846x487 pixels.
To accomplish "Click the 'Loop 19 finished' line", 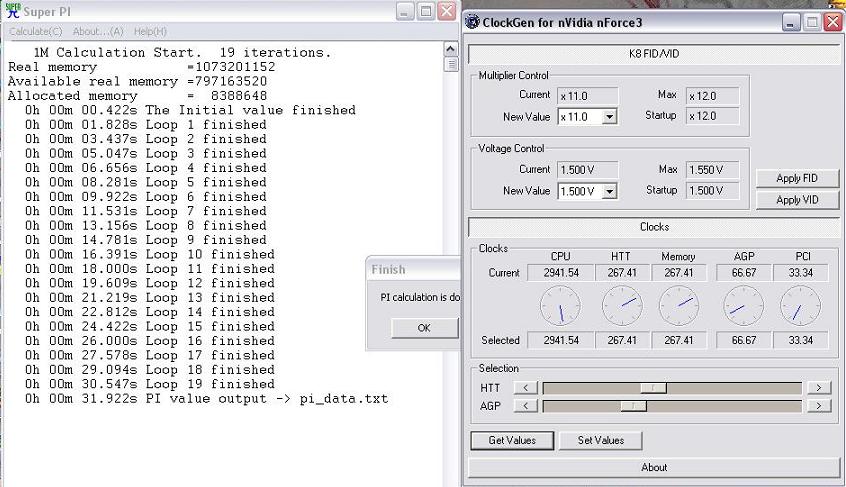I will pyautogui.click(x=150, y=385).
